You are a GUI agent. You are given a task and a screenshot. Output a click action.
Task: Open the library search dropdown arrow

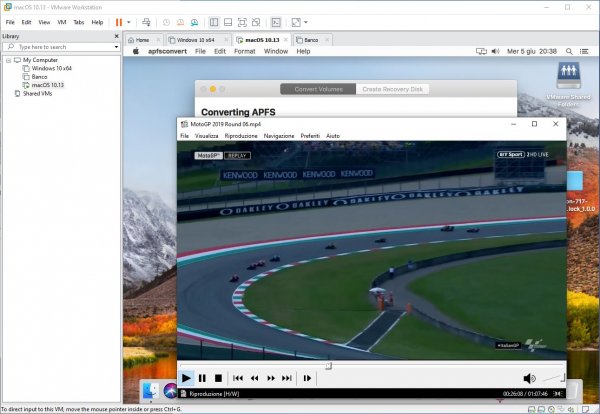115,46
